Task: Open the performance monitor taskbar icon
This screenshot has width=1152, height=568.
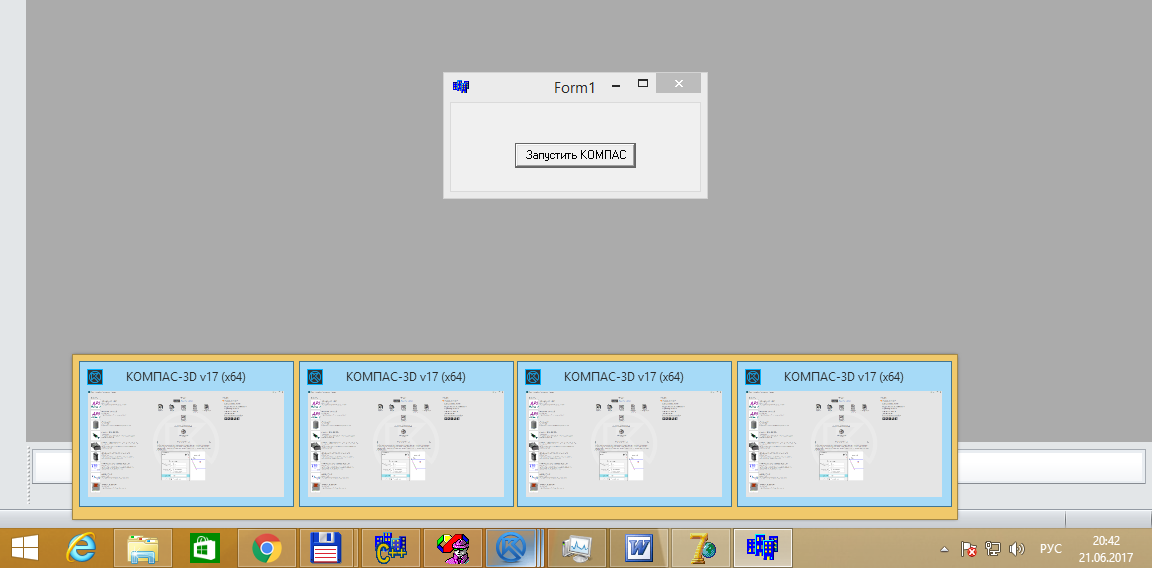Action: coord(577,548)
